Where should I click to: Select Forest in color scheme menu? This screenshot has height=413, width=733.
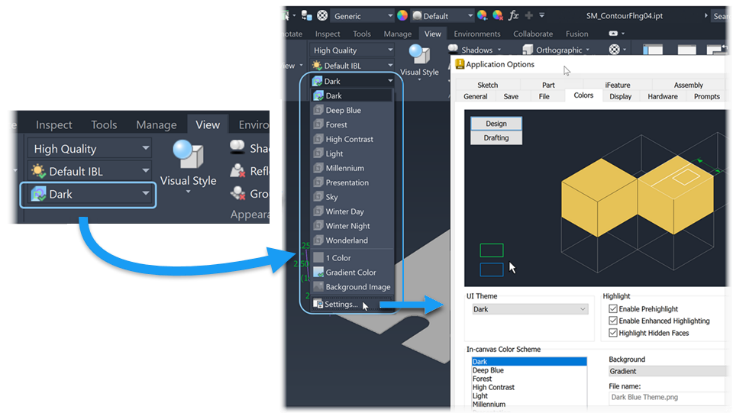352,125
